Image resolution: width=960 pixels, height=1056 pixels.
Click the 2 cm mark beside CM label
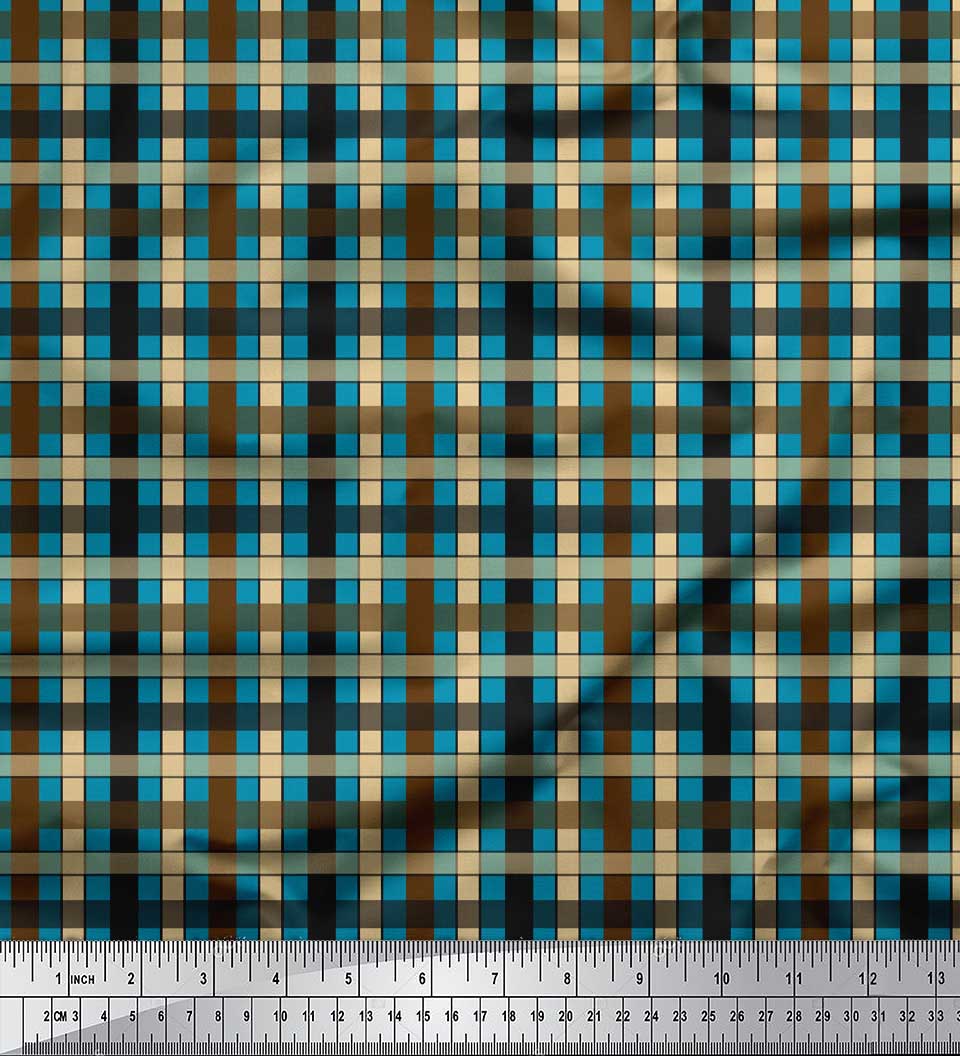46,1017
